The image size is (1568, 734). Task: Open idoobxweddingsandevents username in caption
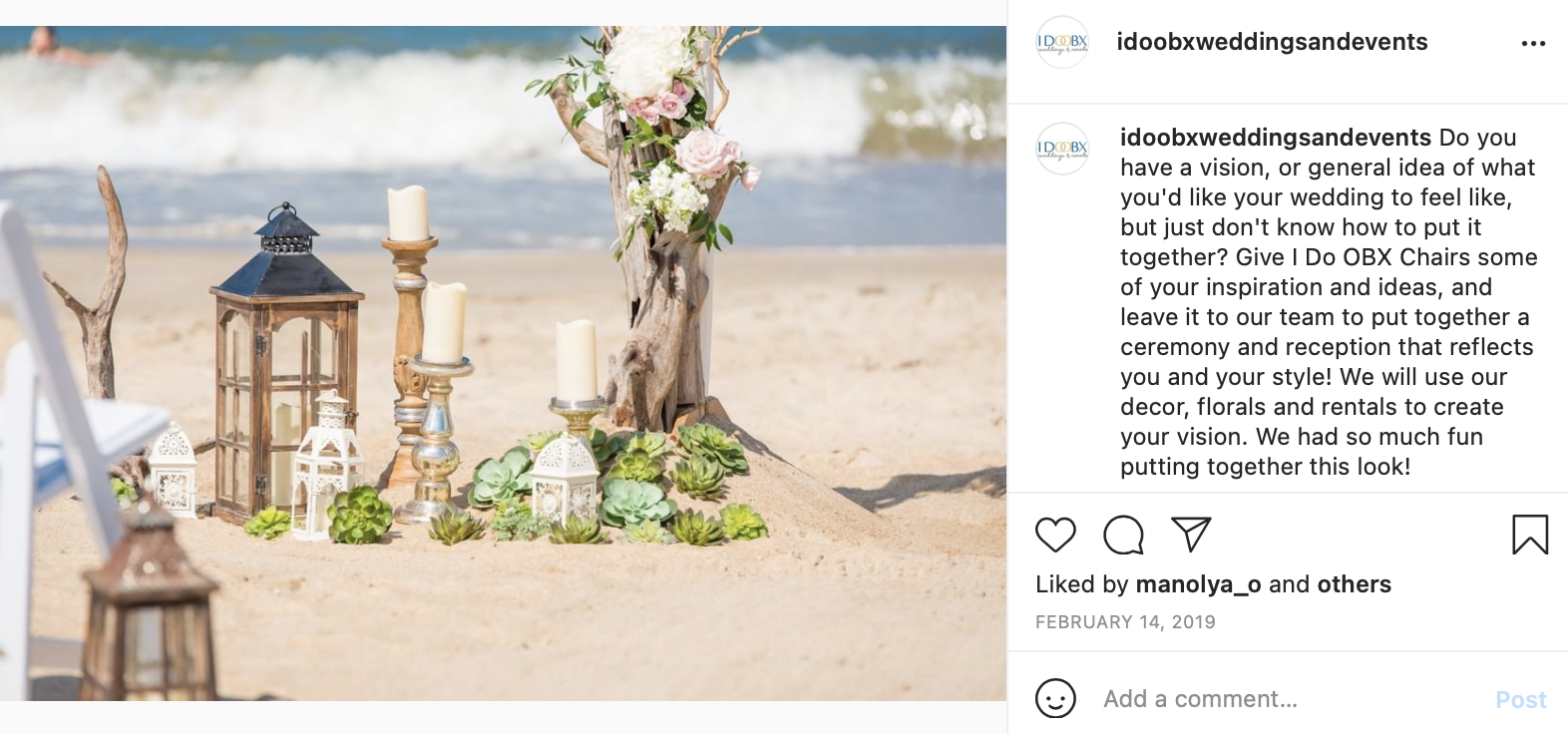[x=1276, y=138]
